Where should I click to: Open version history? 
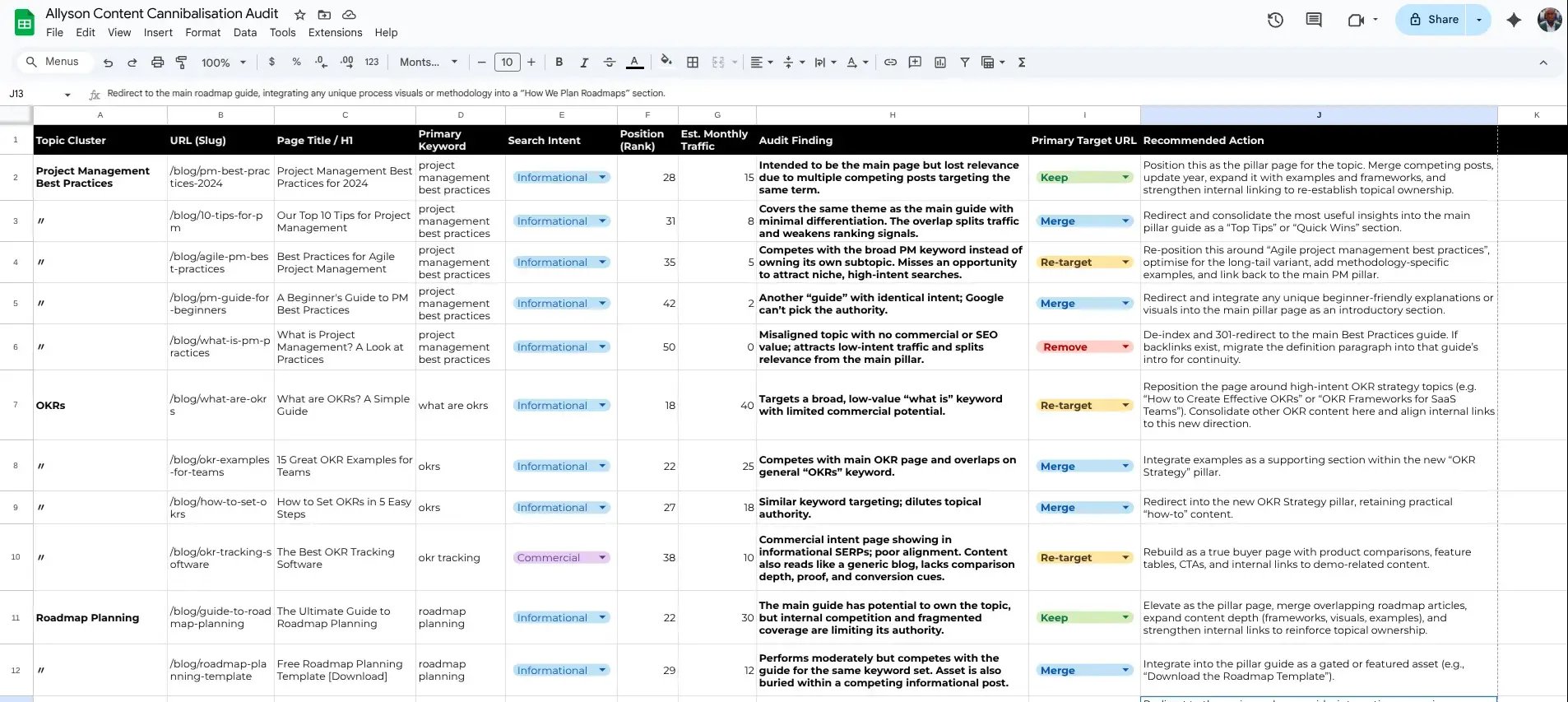1275,20
